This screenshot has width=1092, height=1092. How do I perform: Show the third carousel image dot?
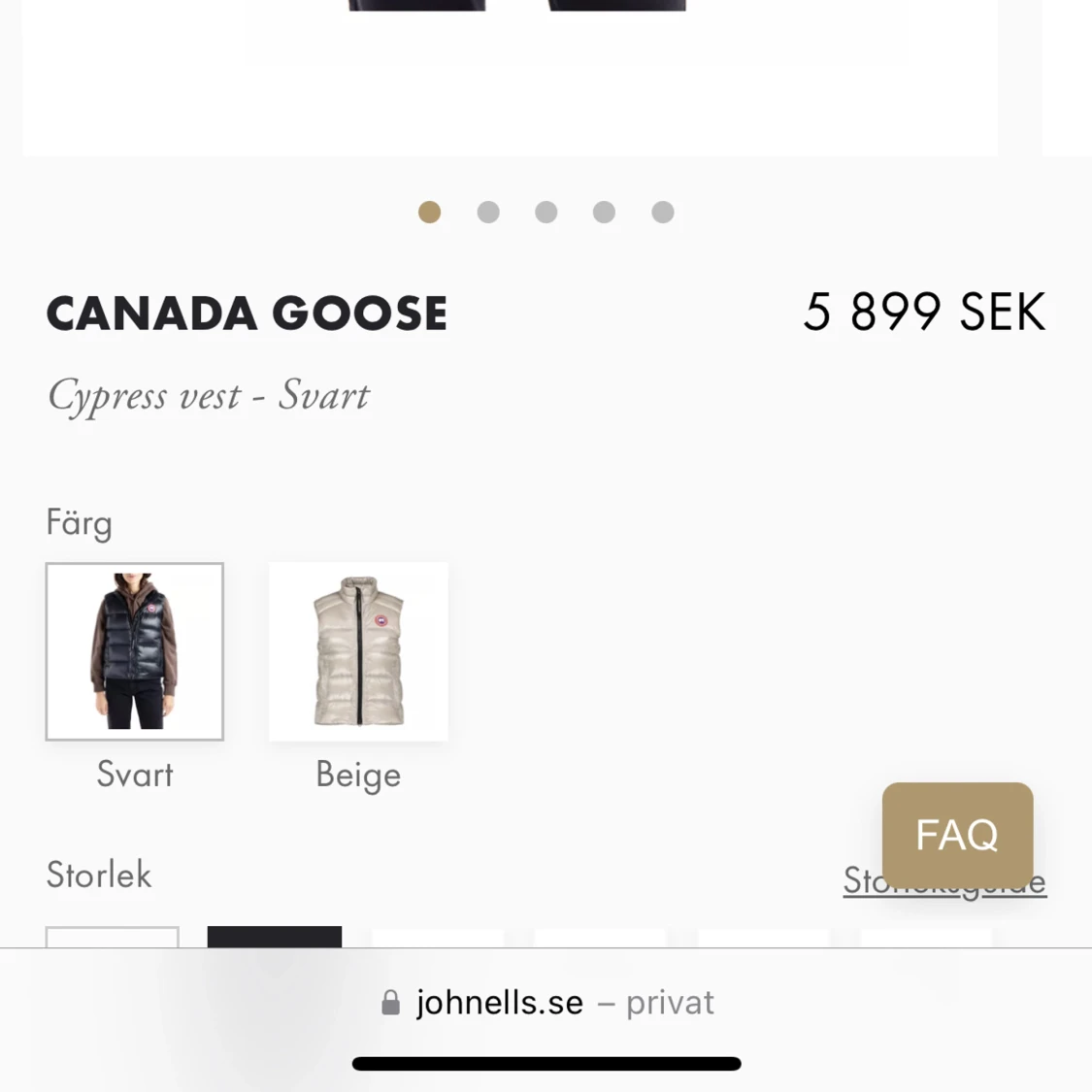pos(546,212)
